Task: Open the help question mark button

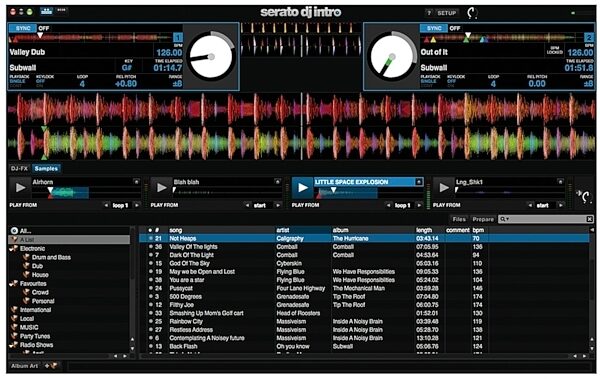Action: point(429,13)
